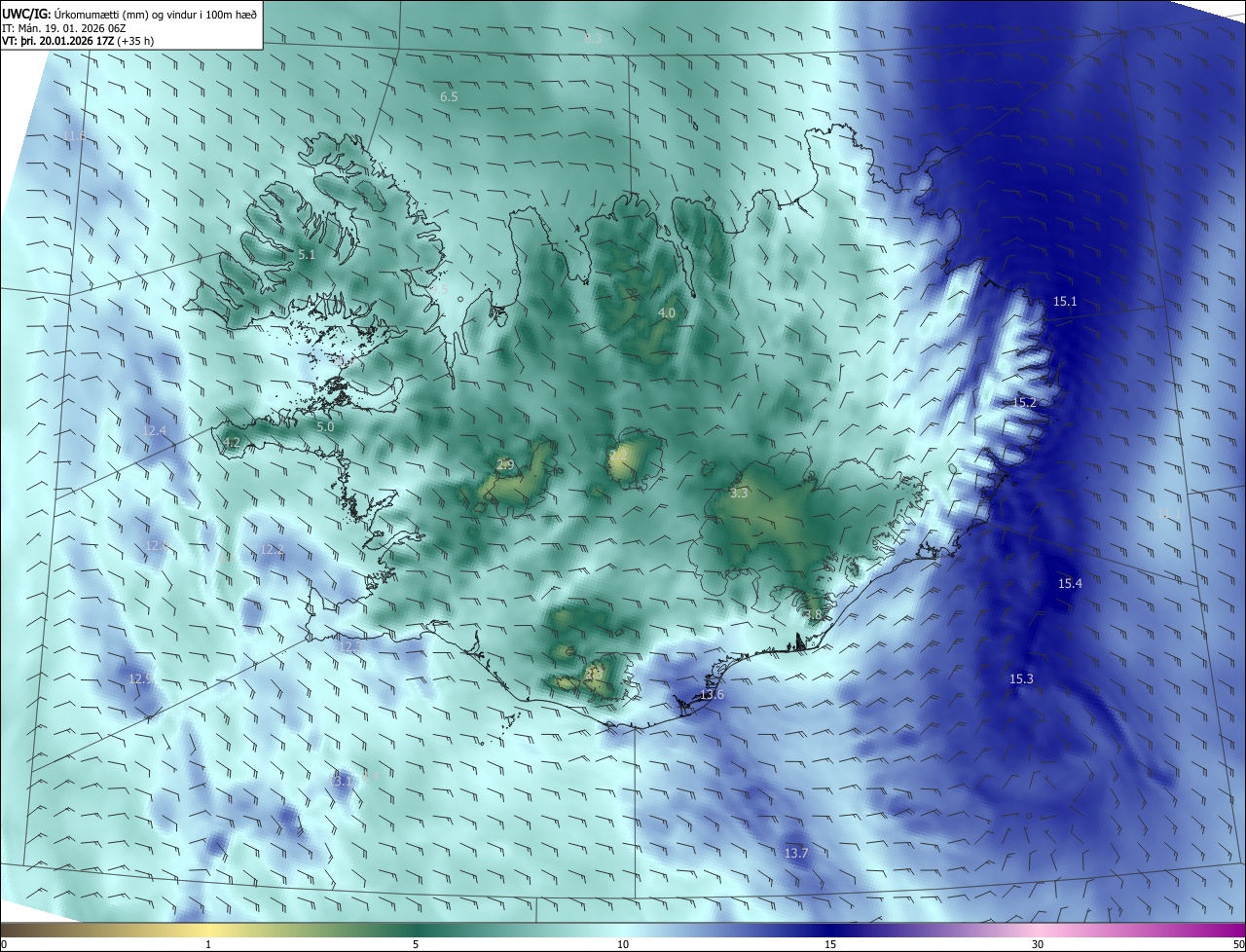Click the "0" tick on the color scale
1246x952 pixels.
pos(4,944)
